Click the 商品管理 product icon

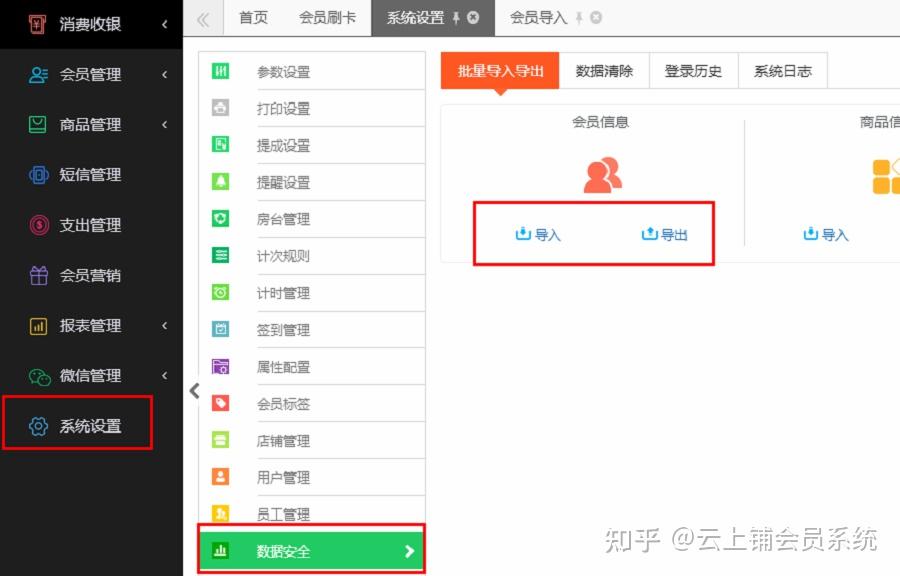coord(38,124)
